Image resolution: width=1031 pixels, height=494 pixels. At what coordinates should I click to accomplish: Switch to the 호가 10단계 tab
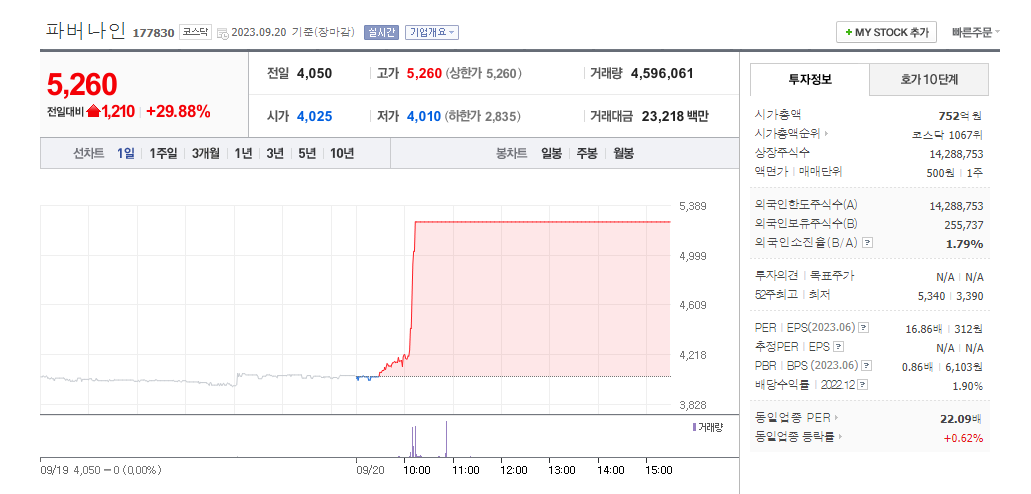tap(929, 80)
